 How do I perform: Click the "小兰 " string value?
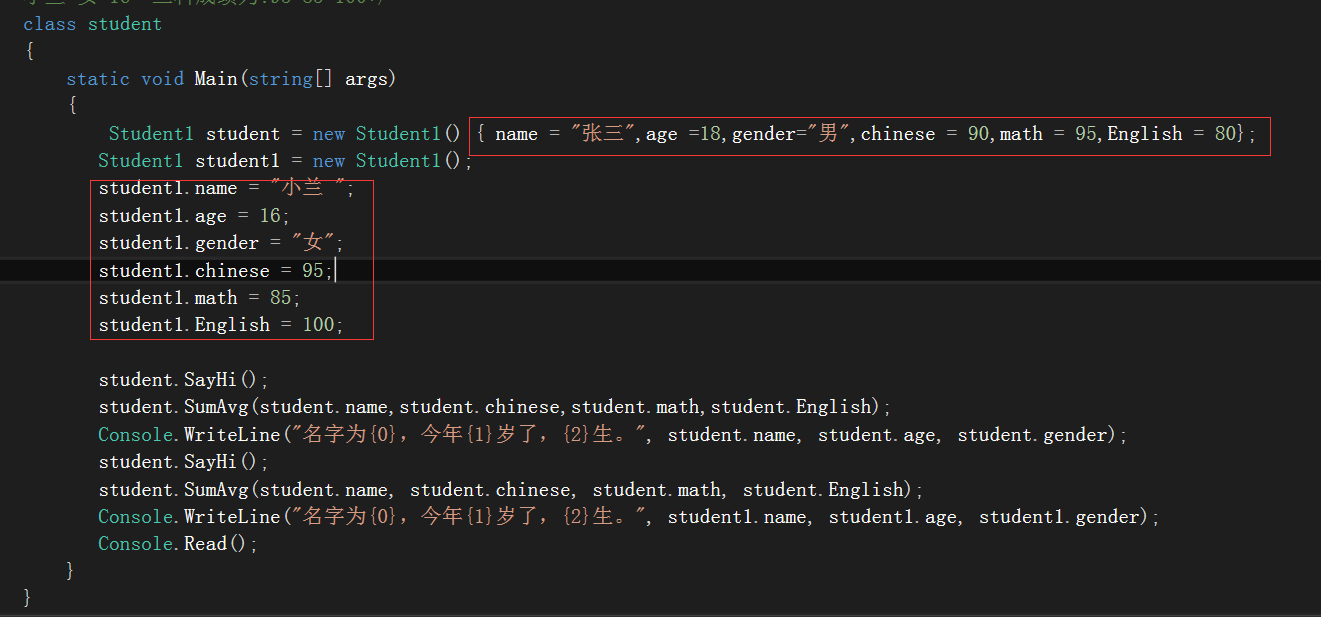coord(308,189)
